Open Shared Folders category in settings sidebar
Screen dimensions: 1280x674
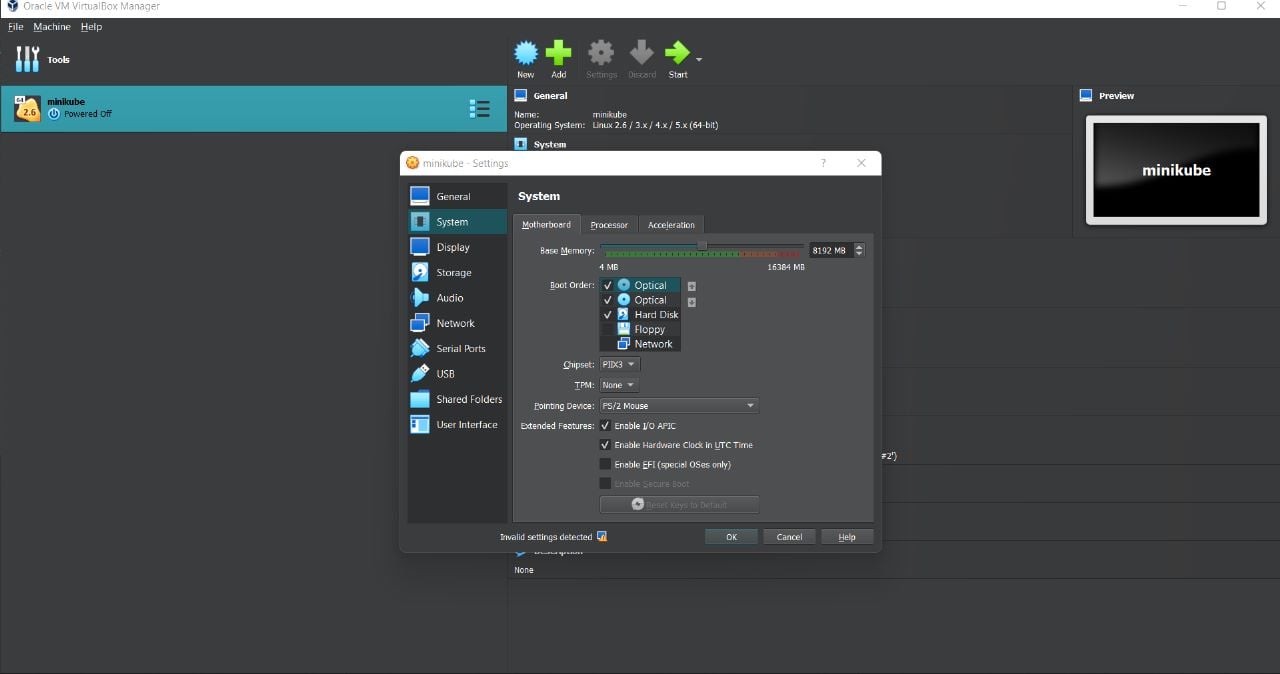pyautogui.click(x=457, y=399)
